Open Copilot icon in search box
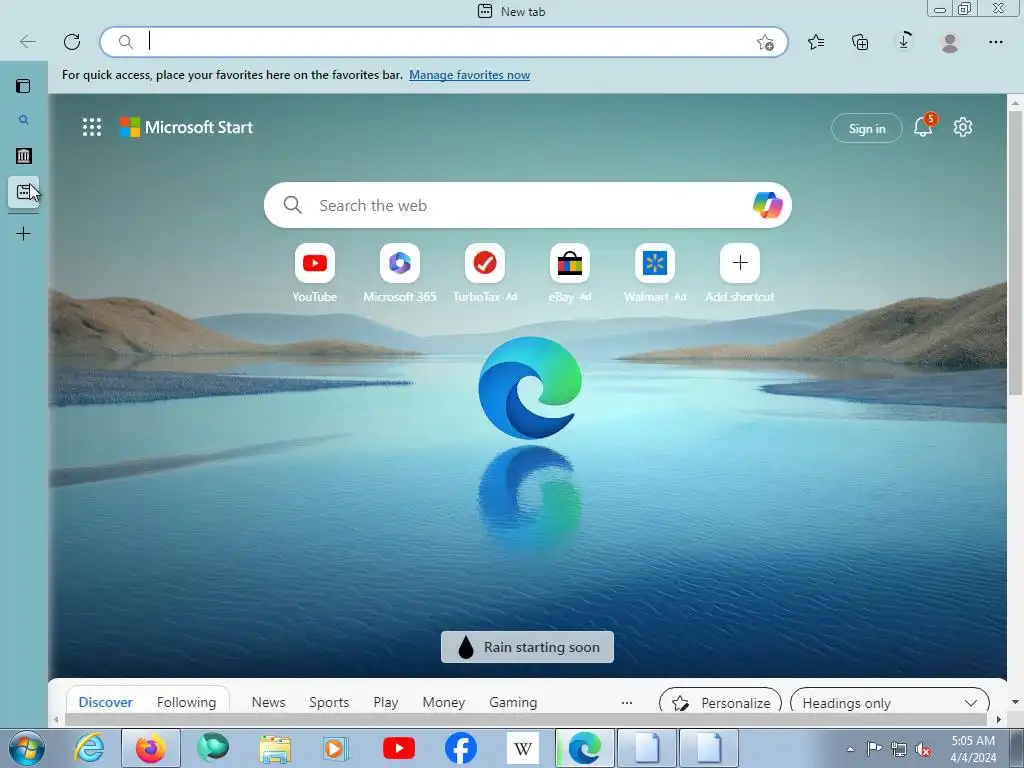Viewport: 1024px width, 768px height. pos(767,205)
